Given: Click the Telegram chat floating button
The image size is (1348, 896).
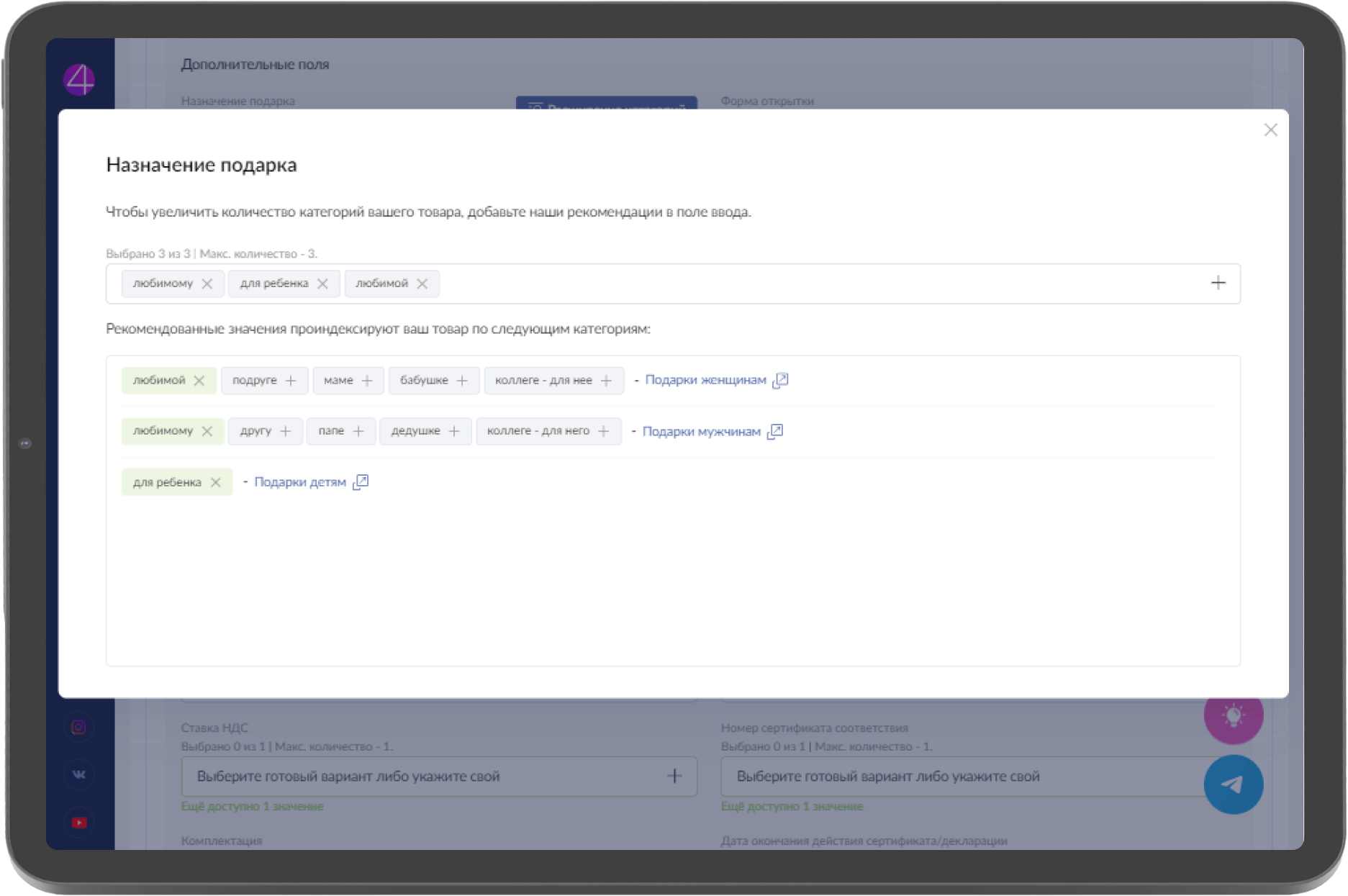Looking at the screenshot, I should [1233, 784].
